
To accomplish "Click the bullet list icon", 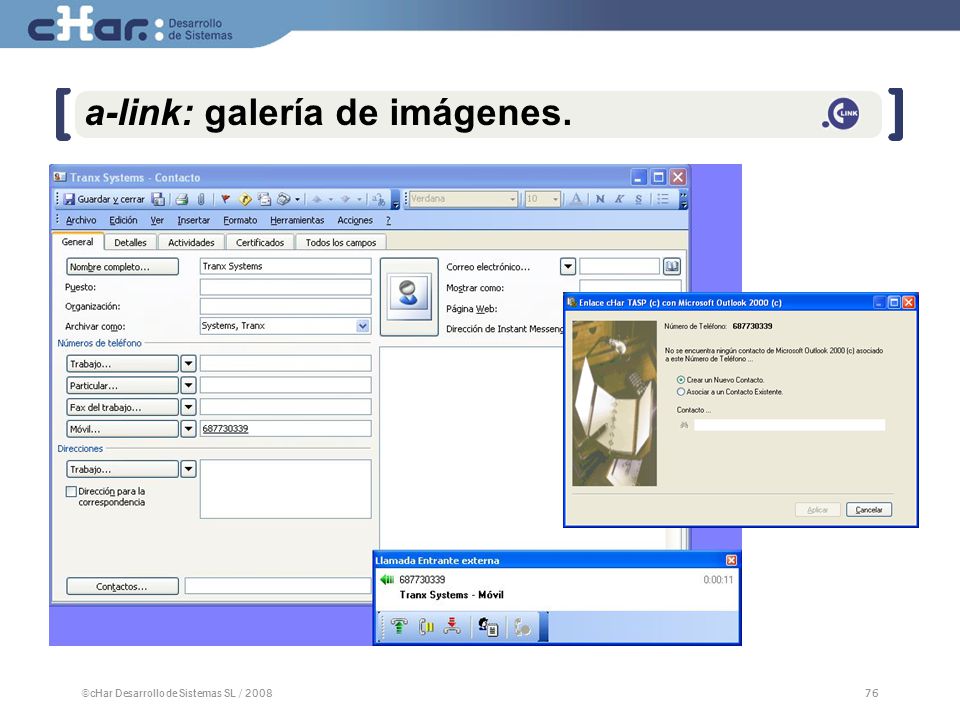I will coord(663,198).
